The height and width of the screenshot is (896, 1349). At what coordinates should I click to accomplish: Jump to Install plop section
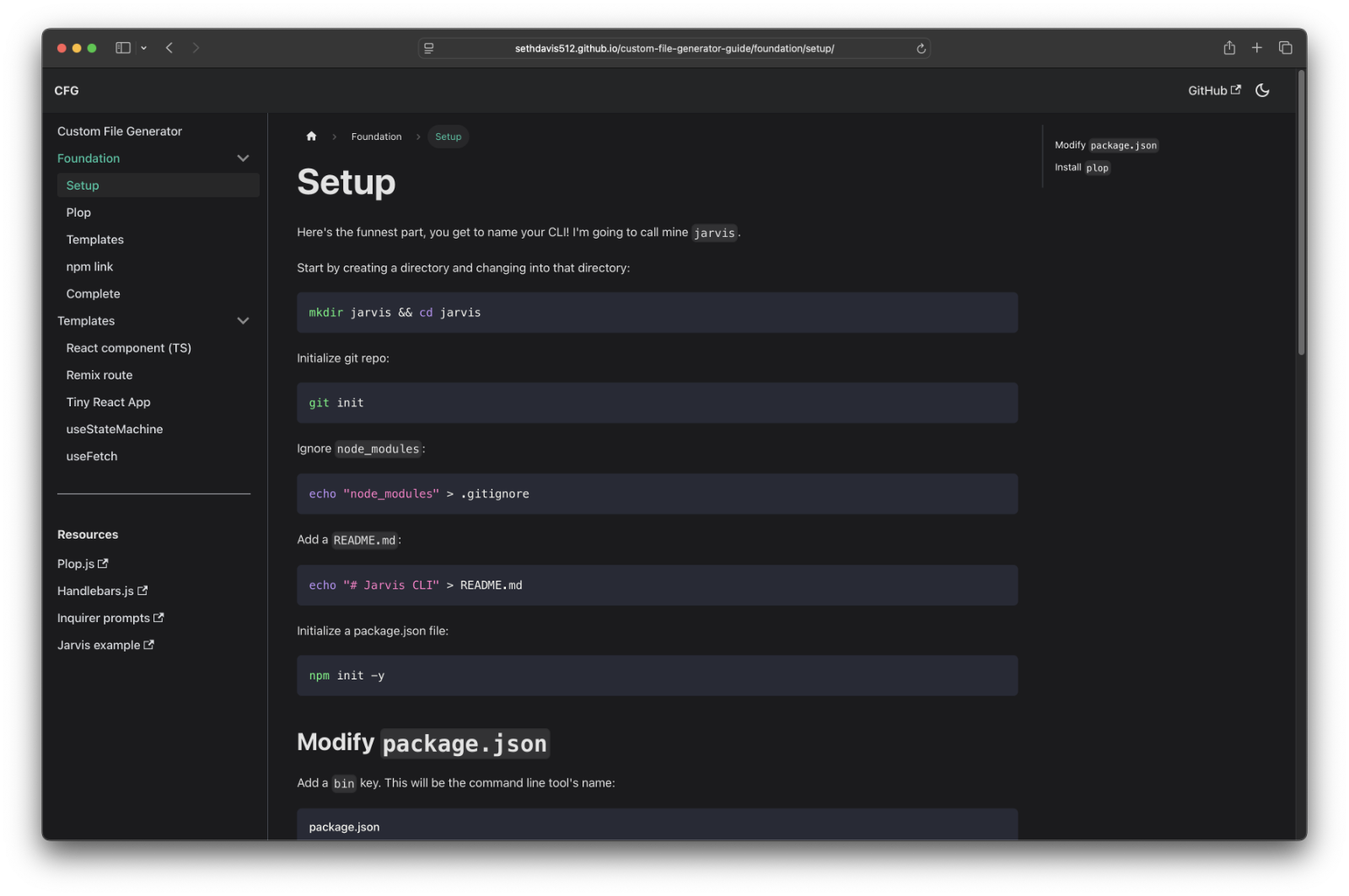coord(1082,168)
